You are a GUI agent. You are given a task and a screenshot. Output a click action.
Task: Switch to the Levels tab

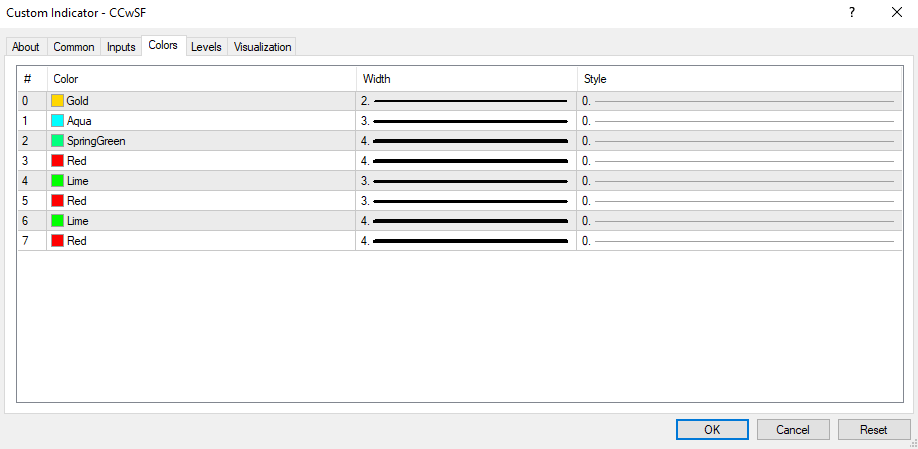click(x=206, y=47)
